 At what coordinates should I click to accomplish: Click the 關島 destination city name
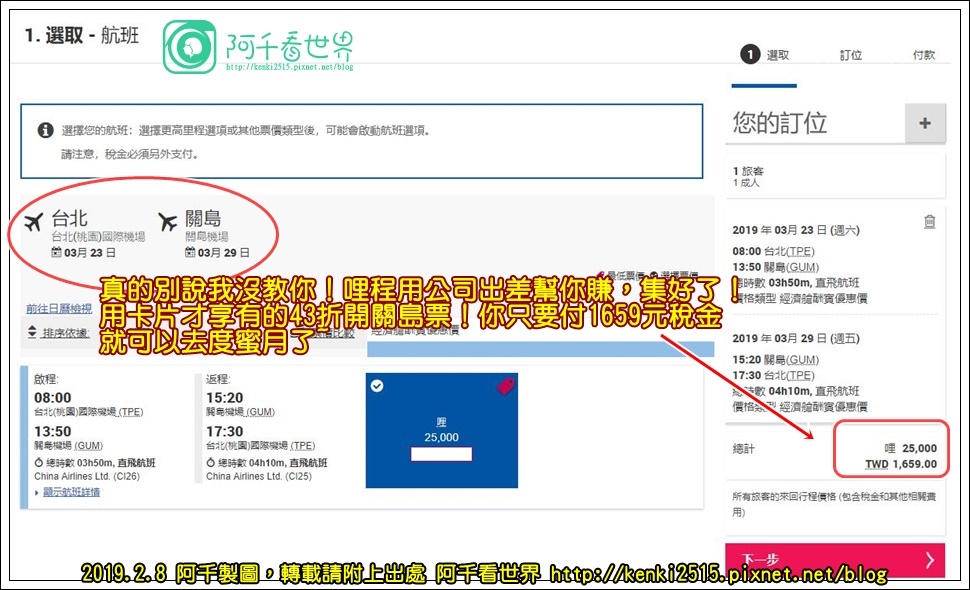[203, 218]
